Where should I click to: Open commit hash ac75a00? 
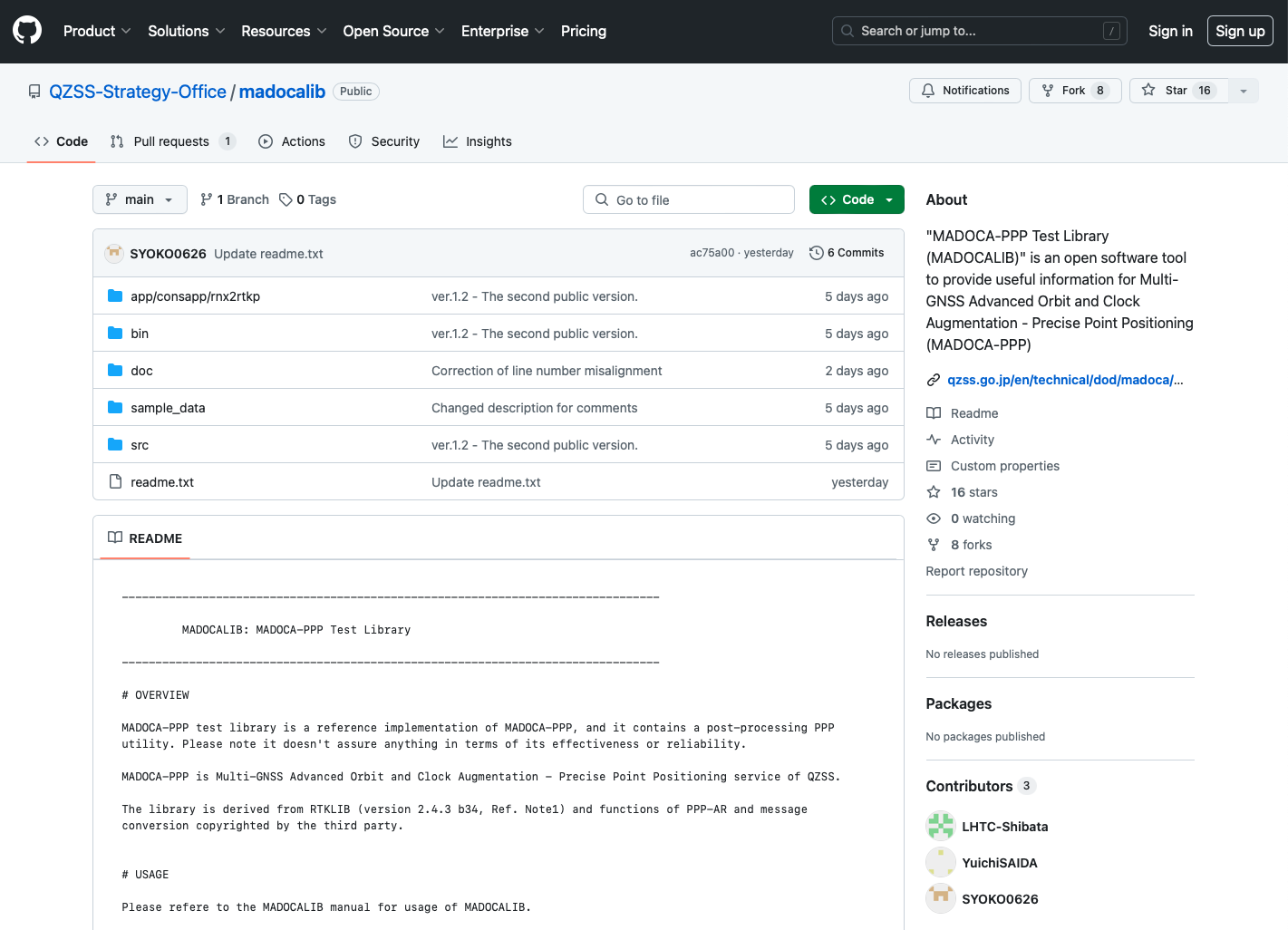712,253
